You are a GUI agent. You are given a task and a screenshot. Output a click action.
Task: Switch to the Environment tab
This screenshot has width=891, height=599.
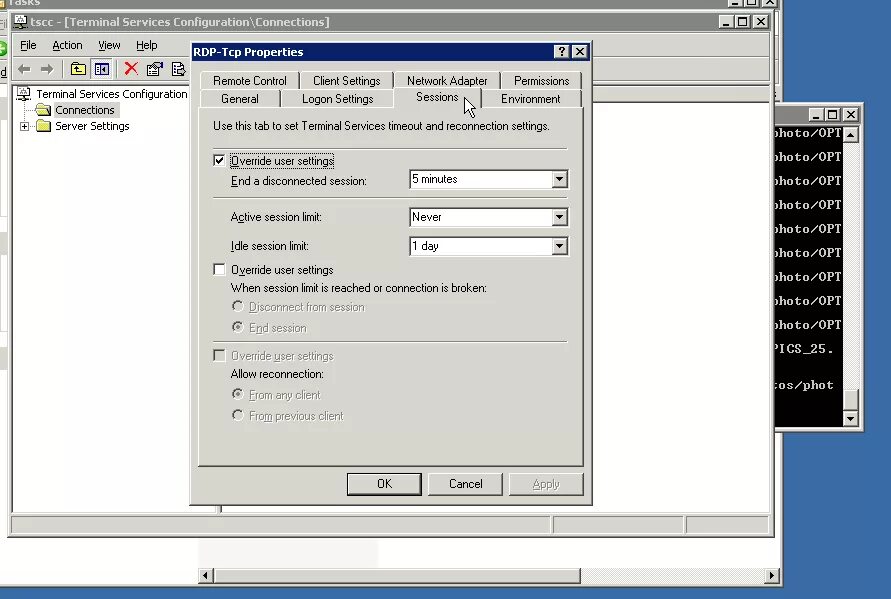tap(530, 99)
